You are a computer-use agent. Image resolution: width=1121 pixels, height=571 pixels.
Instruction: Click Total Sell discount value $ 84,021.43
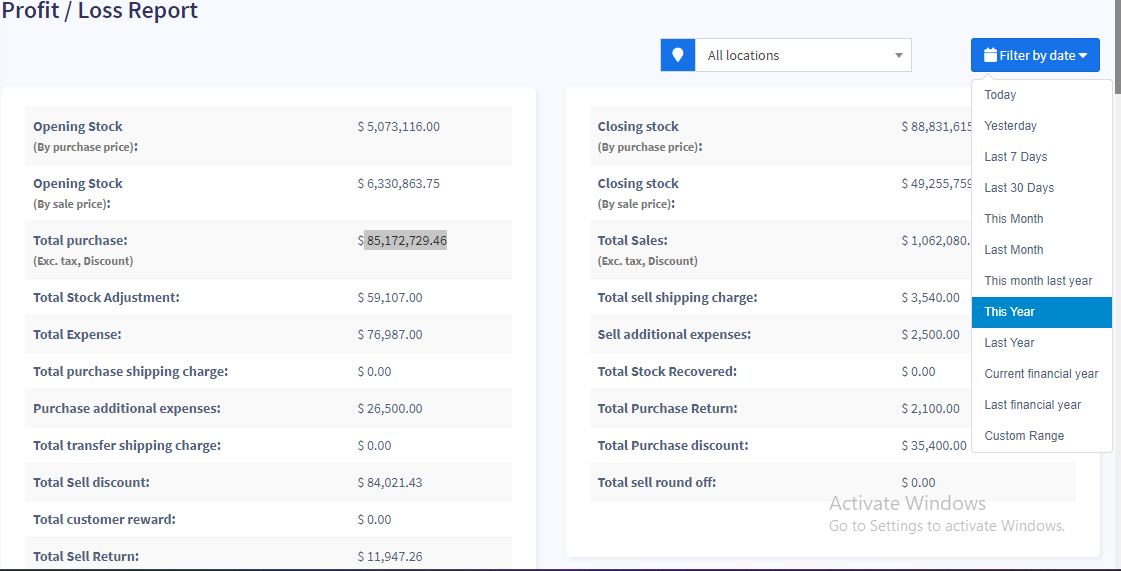(x=390, y=482)
